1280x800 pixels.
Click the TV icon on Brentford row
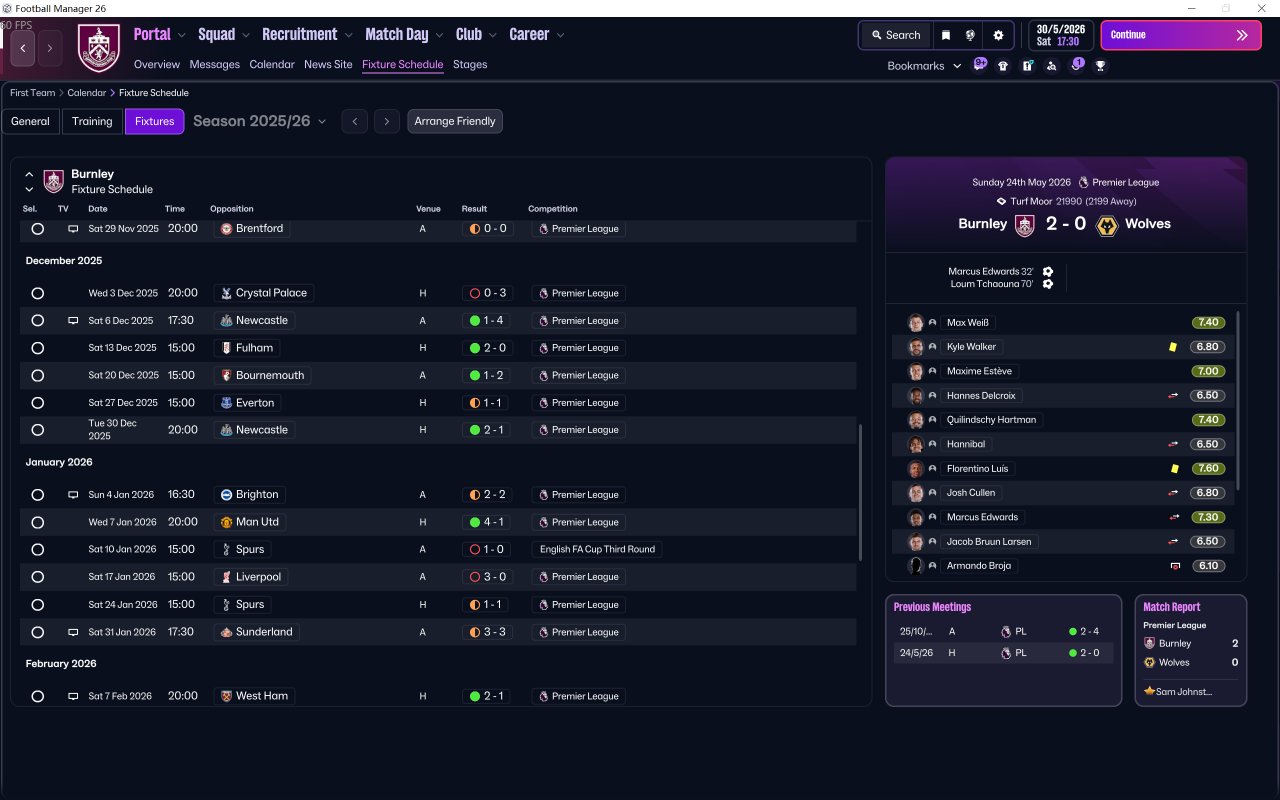(x=73, y=229)
